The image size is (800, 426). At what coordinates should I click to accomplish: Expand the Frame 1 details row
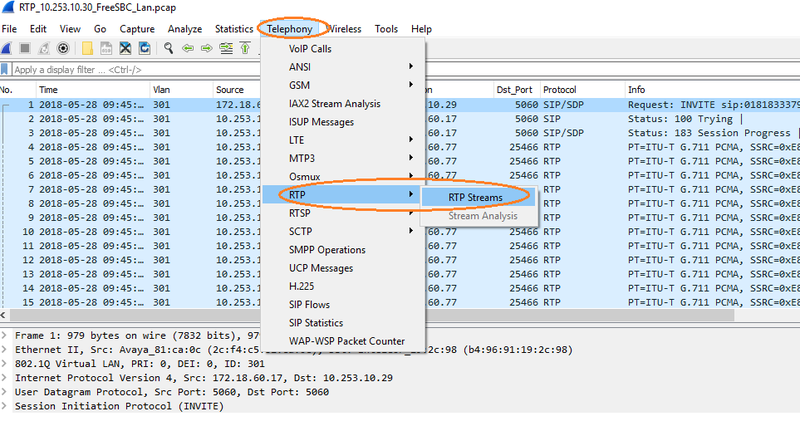click(x=5, y=336)
